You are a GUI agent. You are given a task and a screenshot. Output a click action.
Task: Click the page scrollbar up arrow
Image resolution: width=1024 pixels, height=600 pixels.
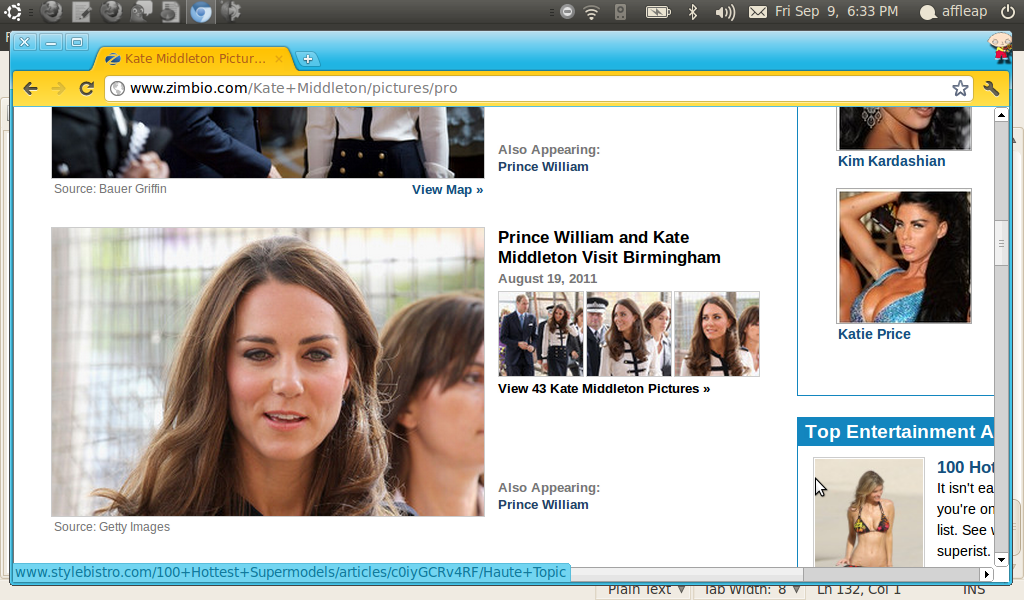coord(1001,115)
